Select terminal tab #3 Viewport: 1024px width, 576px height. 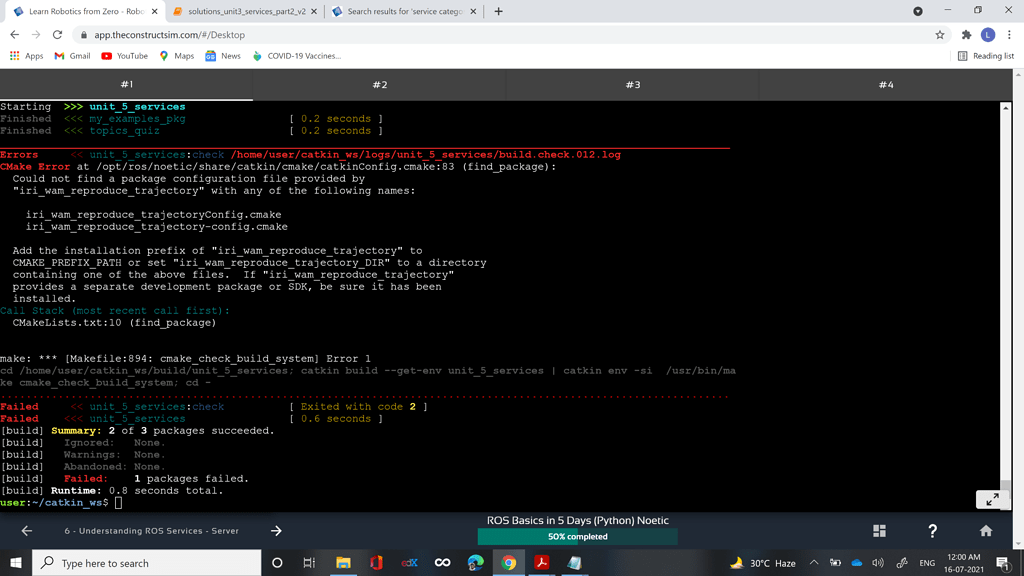pos(631,85)
